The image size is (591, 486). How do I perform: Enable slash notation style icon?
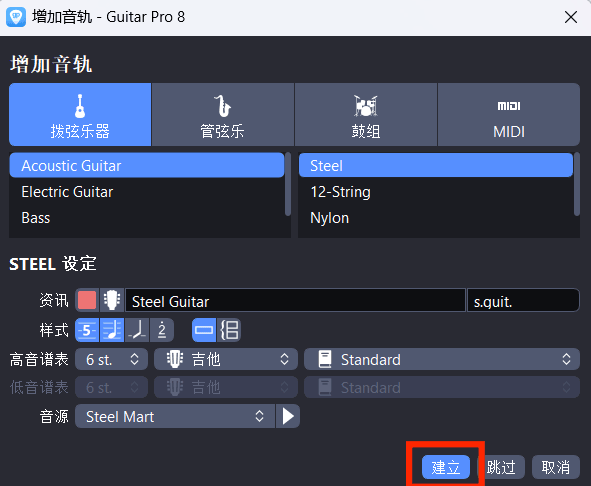137,330
